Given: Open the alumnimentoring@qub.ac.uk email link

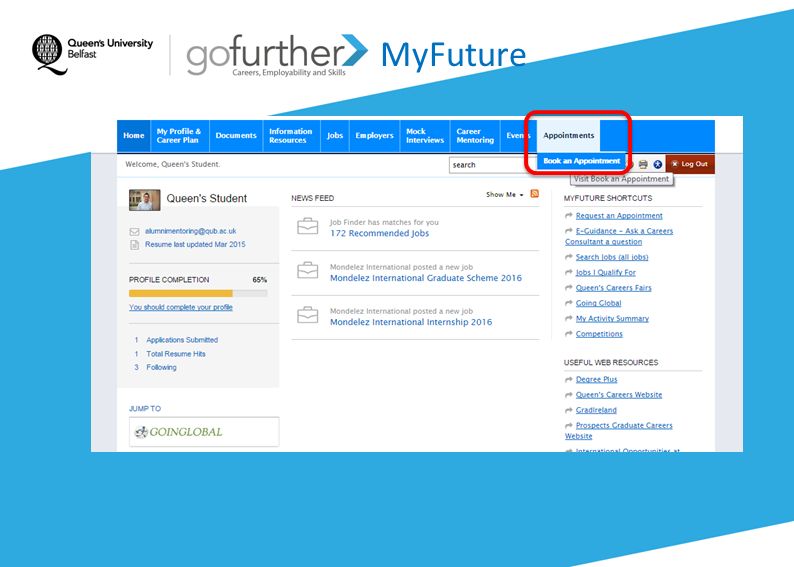Looking at the screenshot, I should click(x=190, y=231).
